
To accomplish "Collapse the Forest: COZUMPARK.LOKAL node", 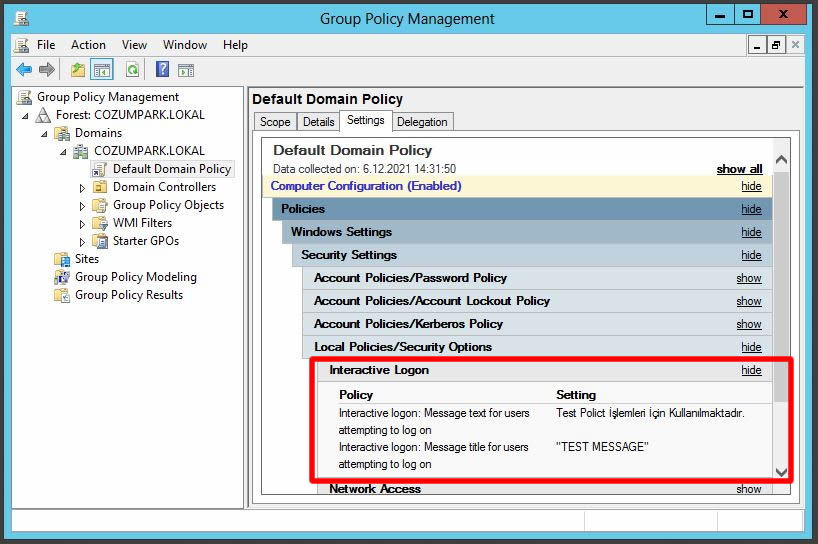I will point(27,115).
